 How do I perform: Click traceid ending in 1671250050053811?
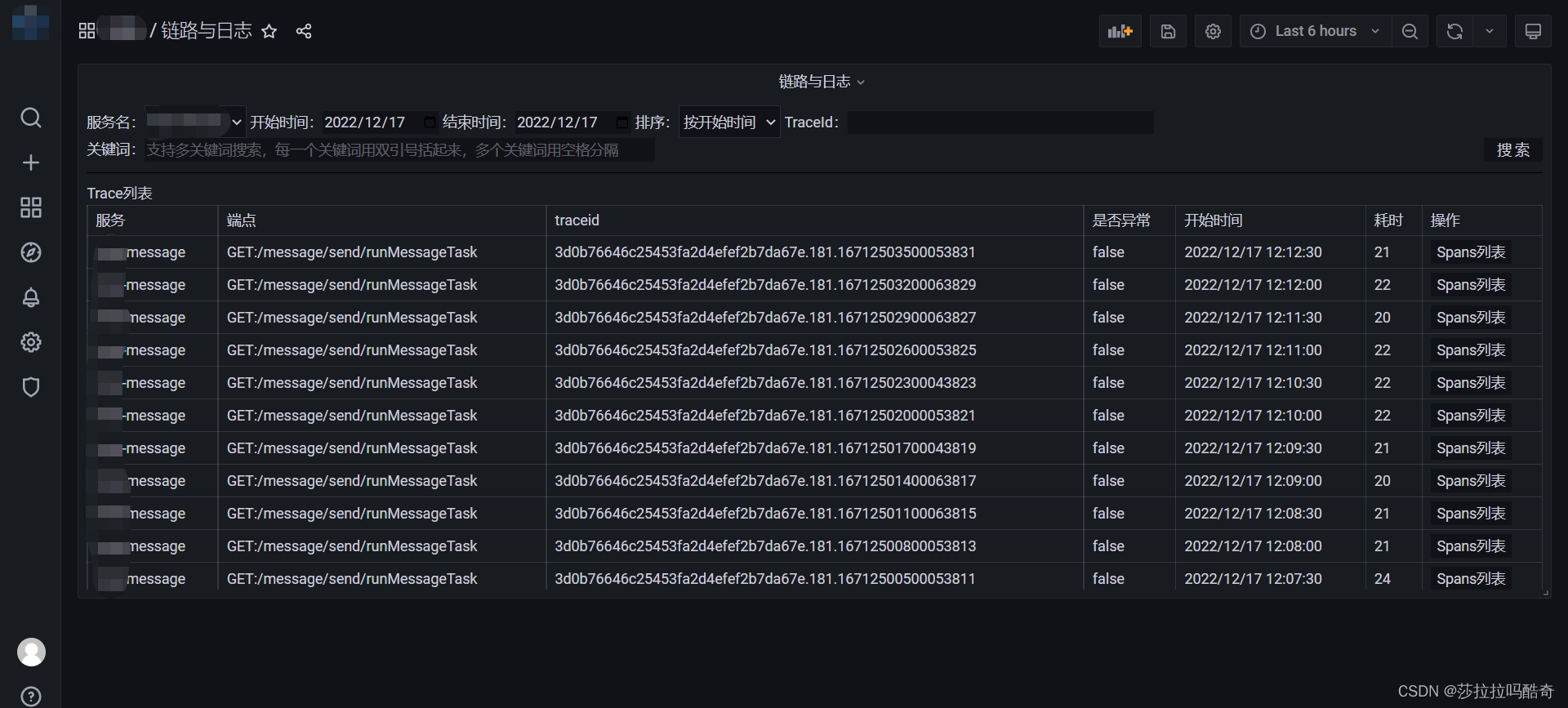point(765,579)
